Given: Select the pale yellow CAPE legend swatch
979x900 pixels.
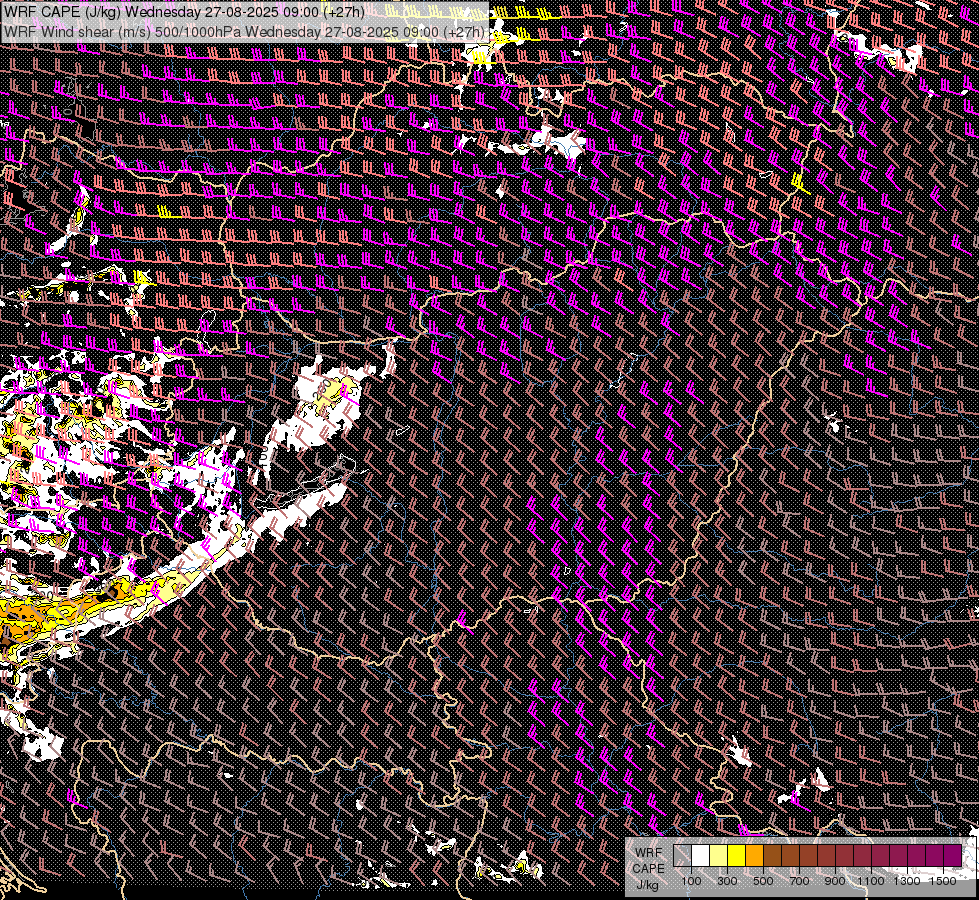Looking at the screenshot, I should coord(719,856).
